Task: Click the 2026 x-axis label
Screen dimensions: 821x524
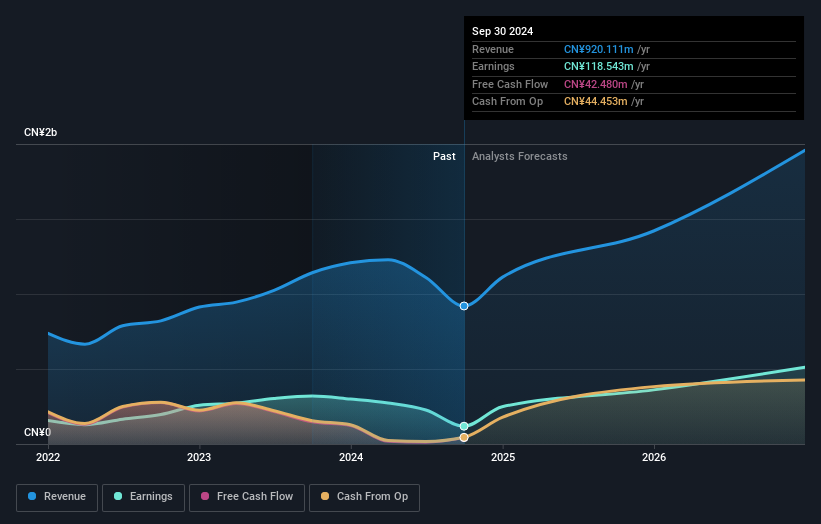Action: 654,457
